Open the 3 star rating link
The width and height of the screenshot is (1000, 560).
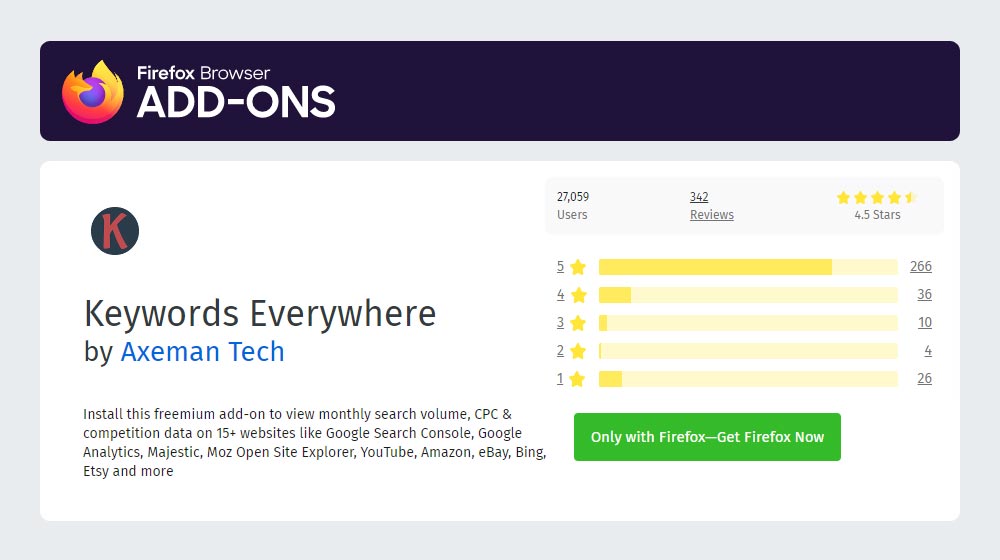[560, 323]
